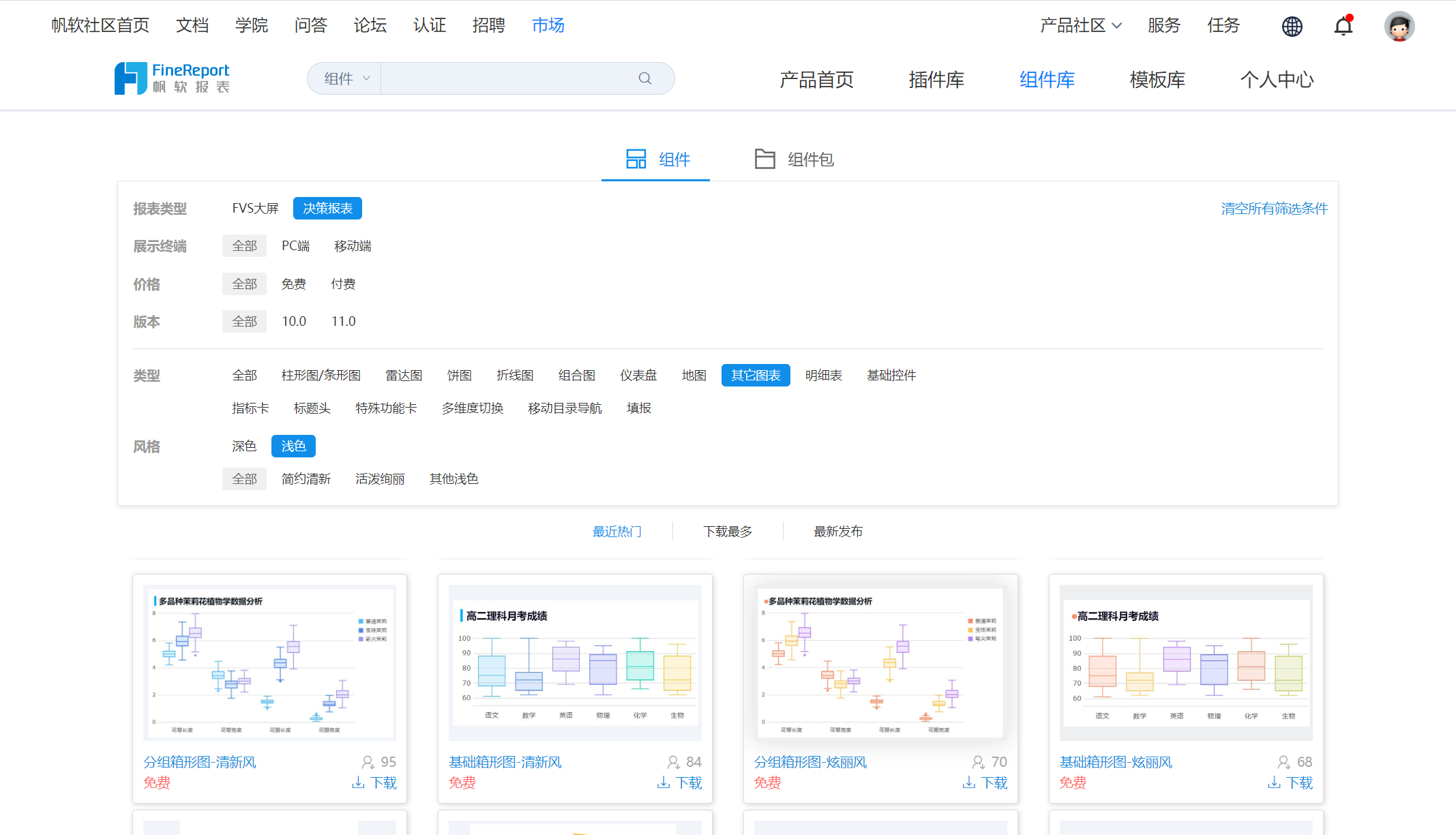Select FVS大屏 report type
The width and height of the screenshot is (1456, 835).
(x=255, y=208)
